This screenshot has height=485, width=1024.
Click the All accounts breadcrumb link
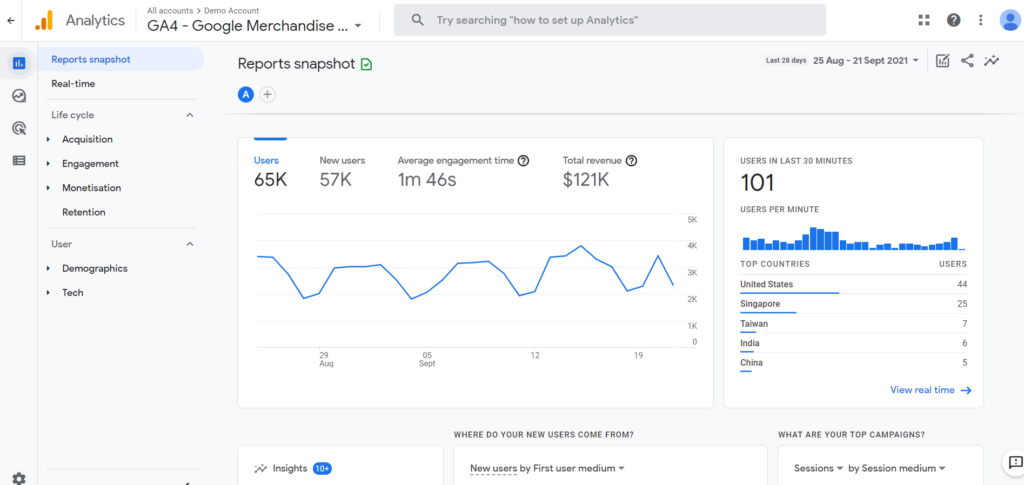tap(169, 10)
